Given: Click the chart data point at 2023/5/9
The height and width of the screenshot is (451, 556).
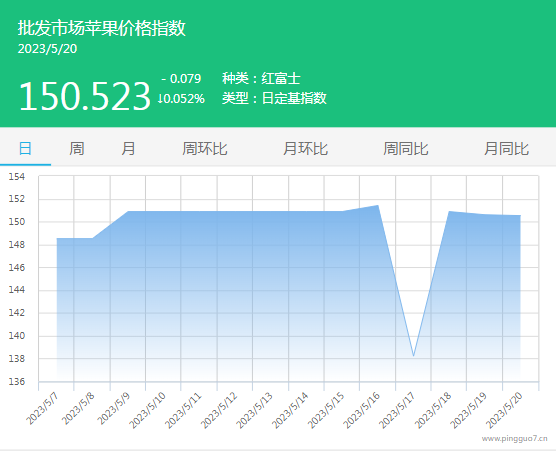Looking at the screenshot, I should [x=128, y=212].
